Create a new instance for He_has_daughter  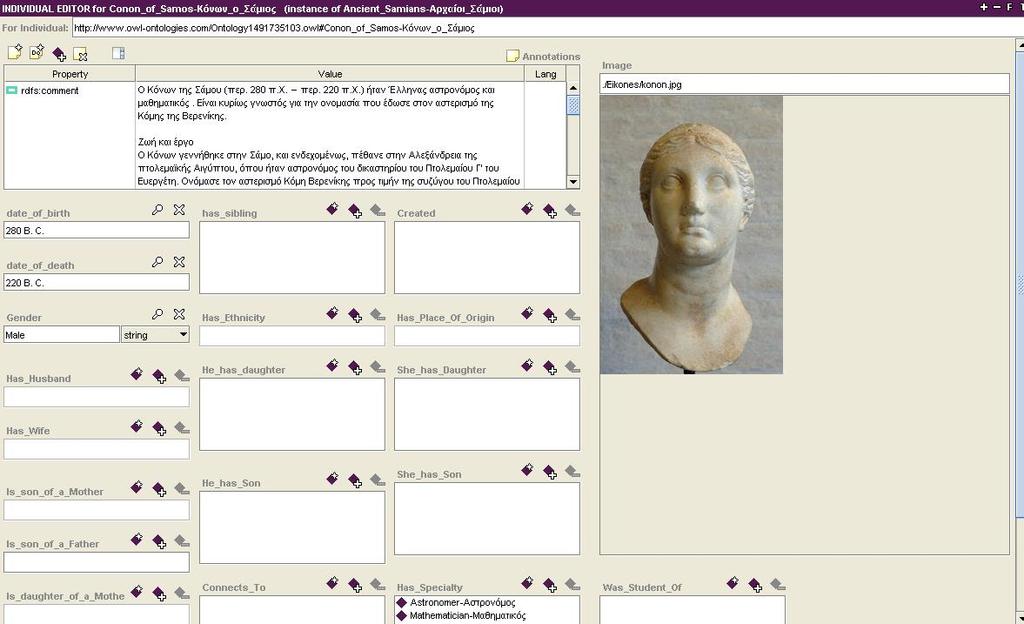[x=332, y=366]
